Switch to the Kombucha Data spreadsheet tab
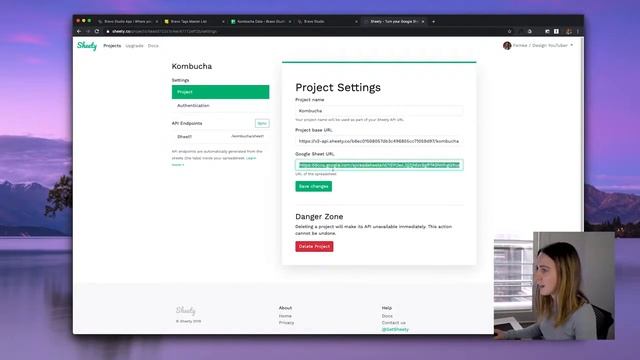Image resolution: width=640 pixels, height=360 pixels. coord(260,21)
